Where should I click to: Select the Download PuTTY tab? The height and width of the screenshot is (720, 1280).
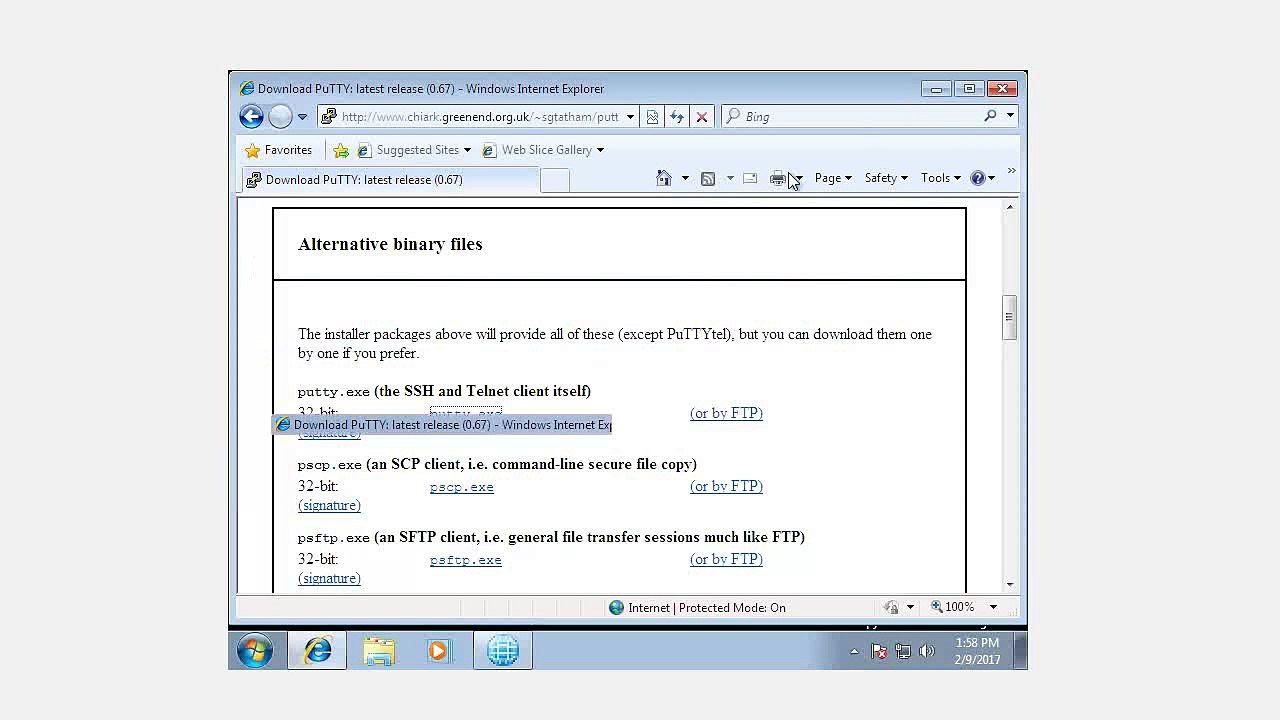point(390,180)
